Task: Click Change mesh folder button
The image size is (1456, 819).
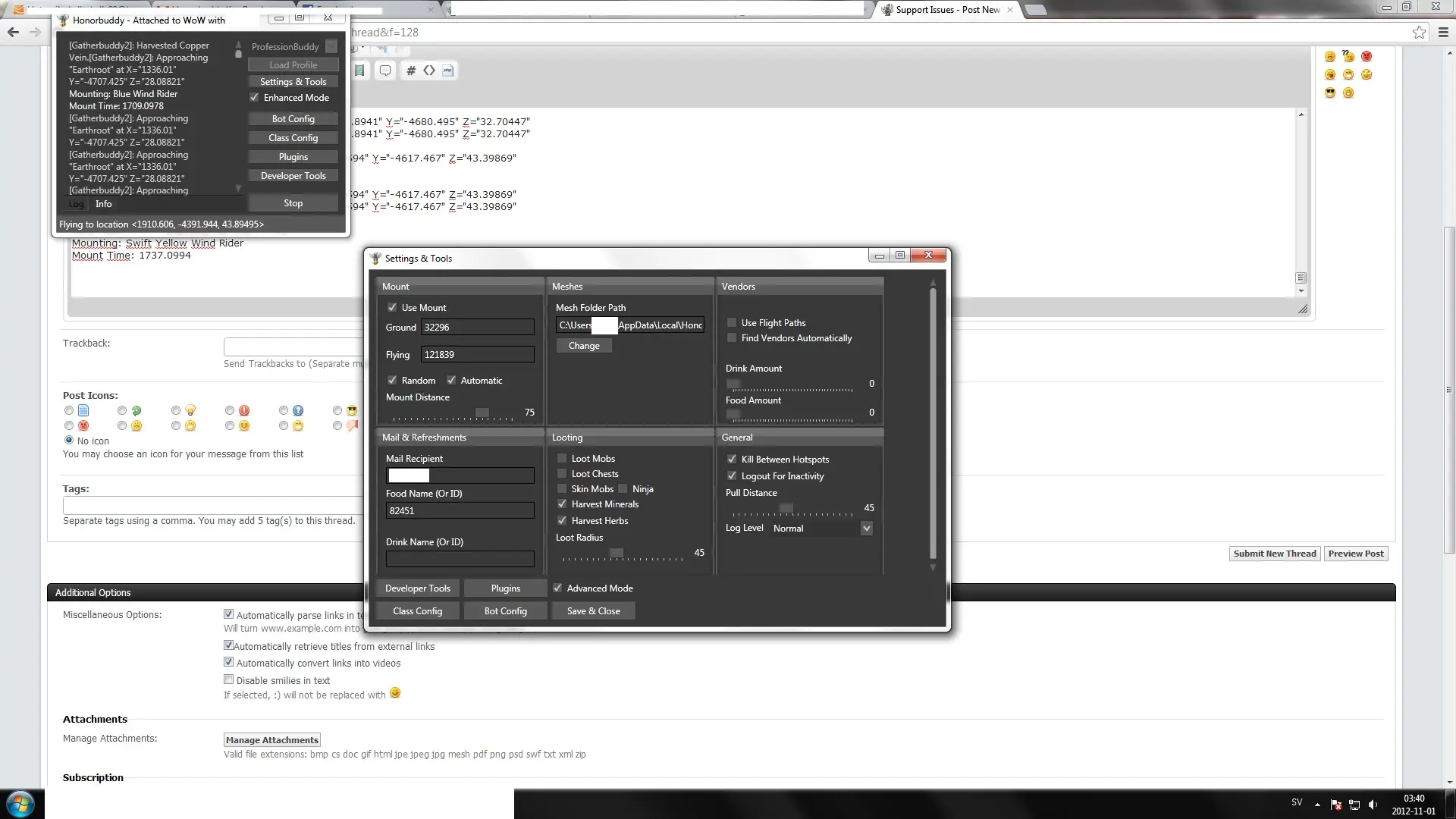Action: pos(584,345)
